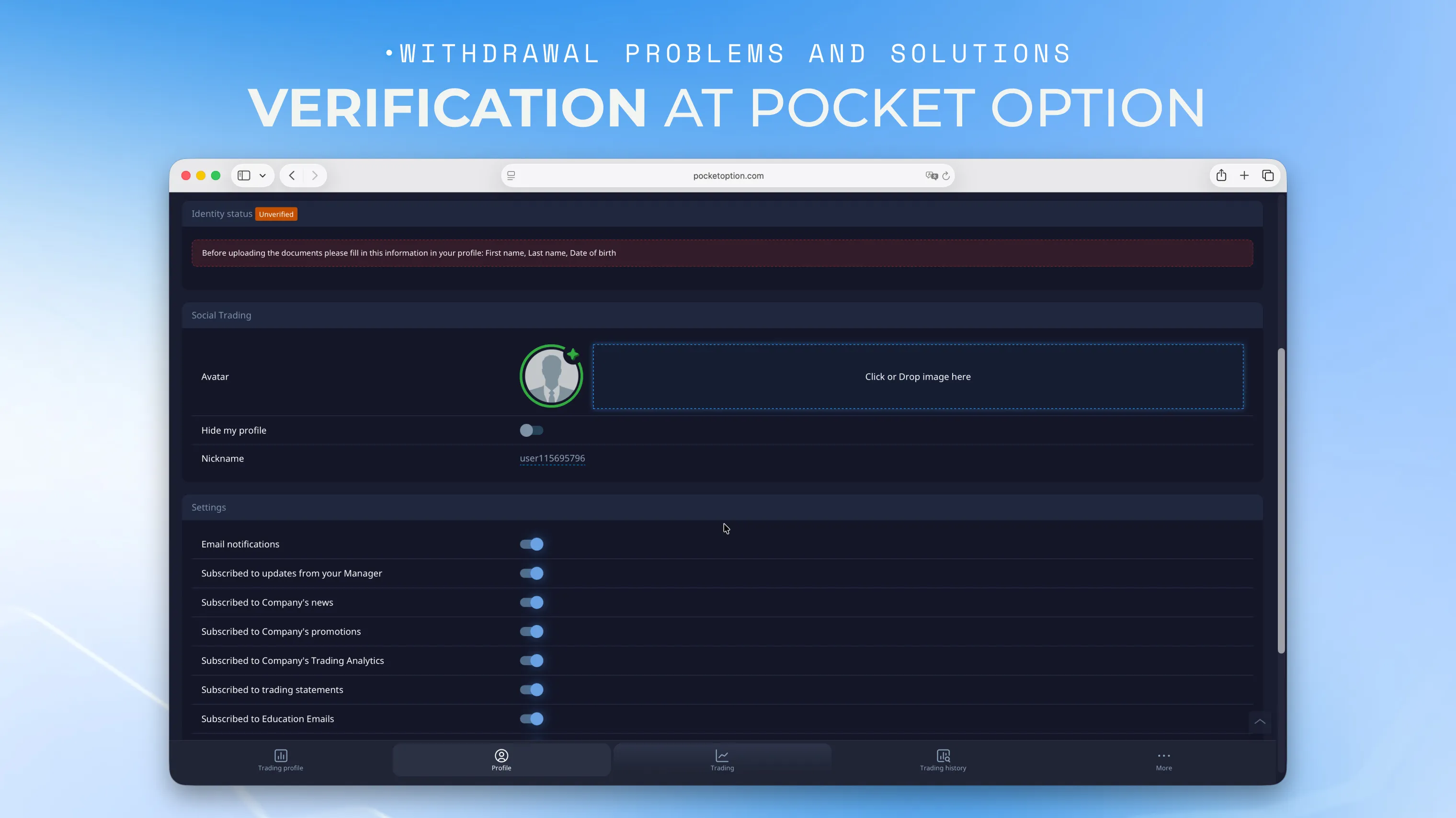Switch to the Trading tab
Screen dimensions: 1456x818
(x=722, y=761)
